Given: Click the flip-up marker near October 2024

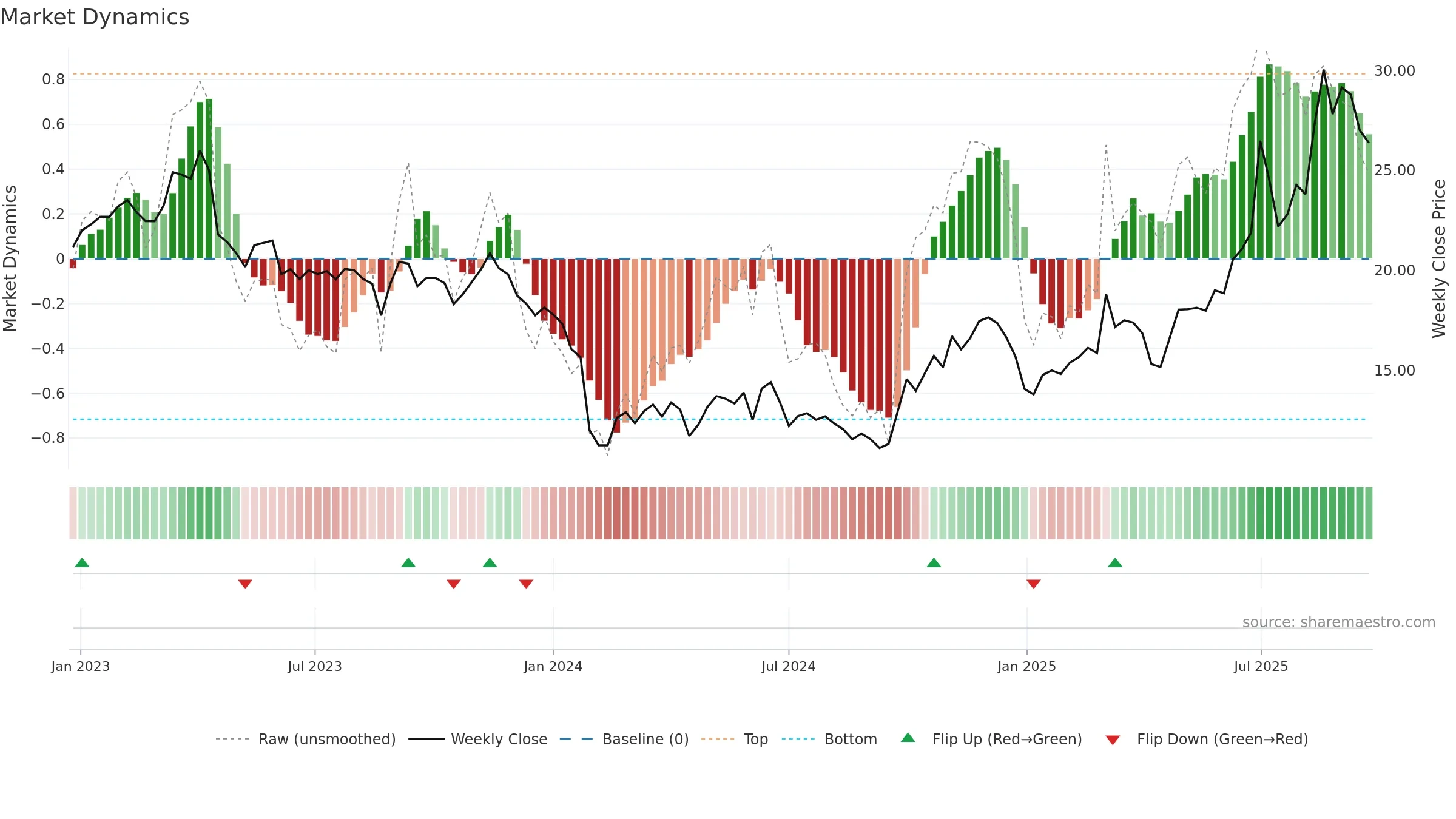Looking at the screenshot, I should point(934,562).
